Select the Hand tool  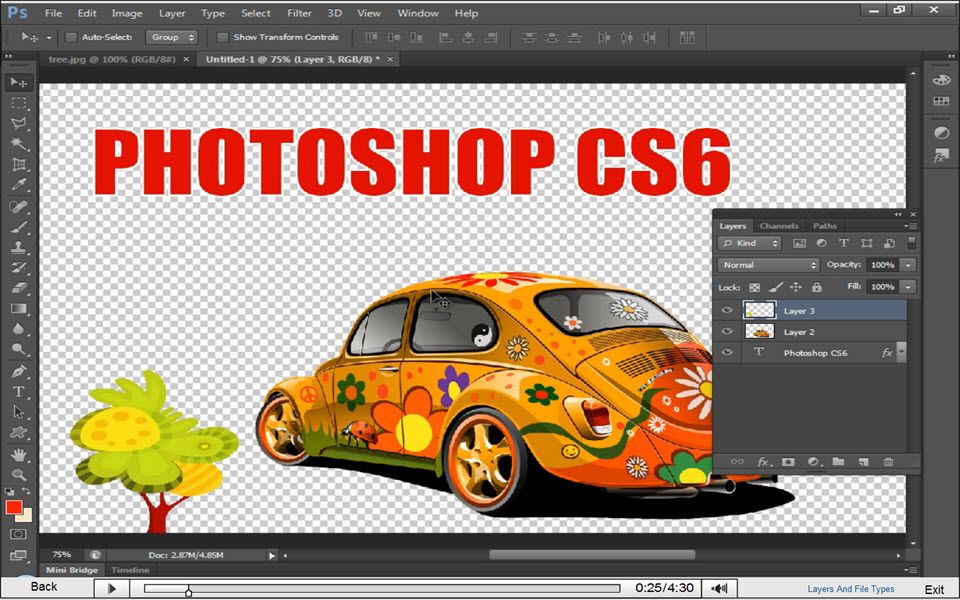pyautogui.click(x=19, y=455)
